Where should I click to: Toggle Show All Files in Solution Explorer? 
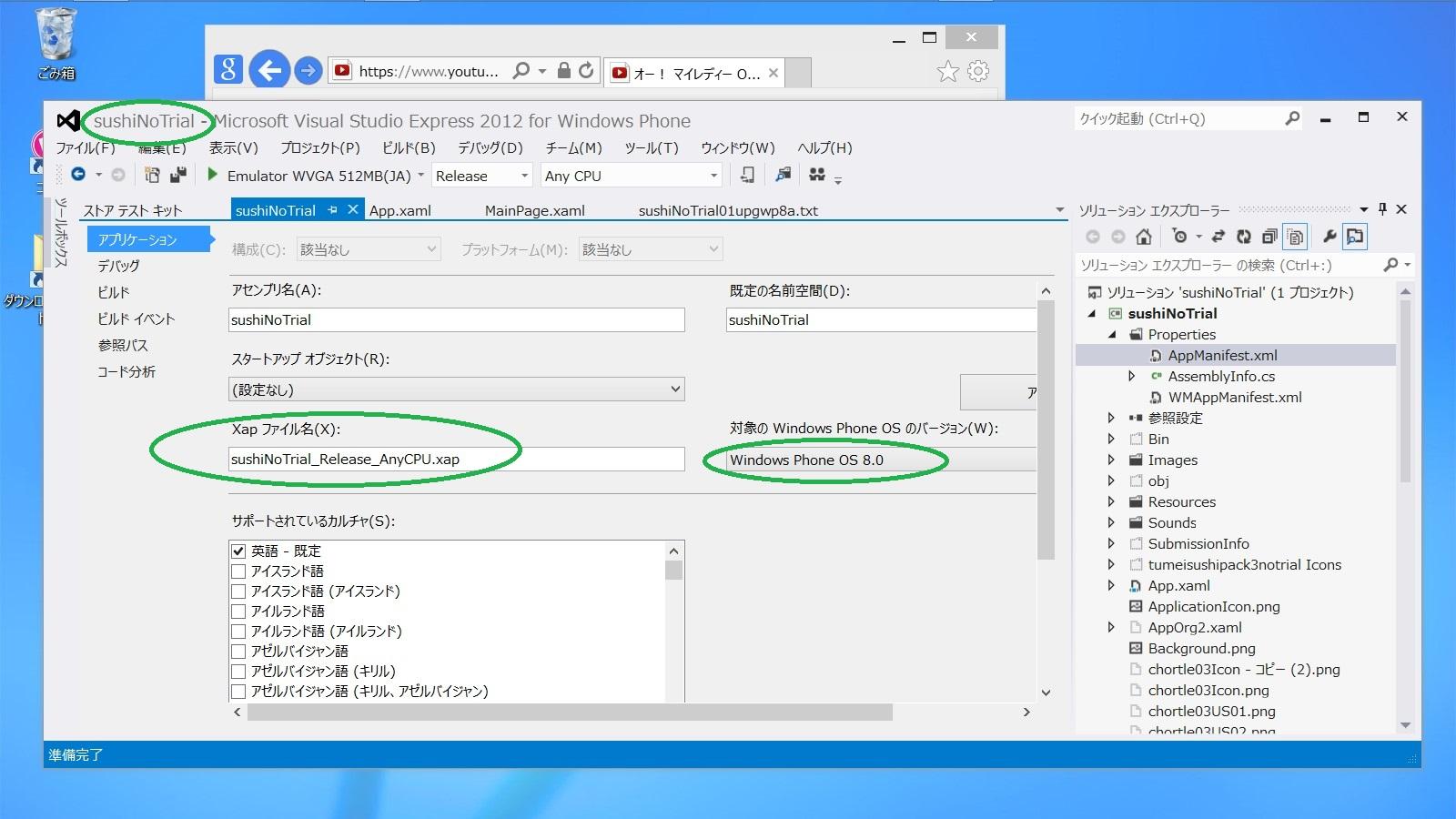click(x=1295, y=237)
